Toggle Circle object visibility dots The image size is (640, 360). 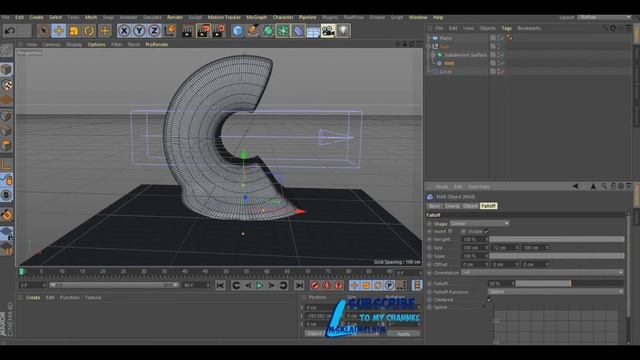pos(498,71)
